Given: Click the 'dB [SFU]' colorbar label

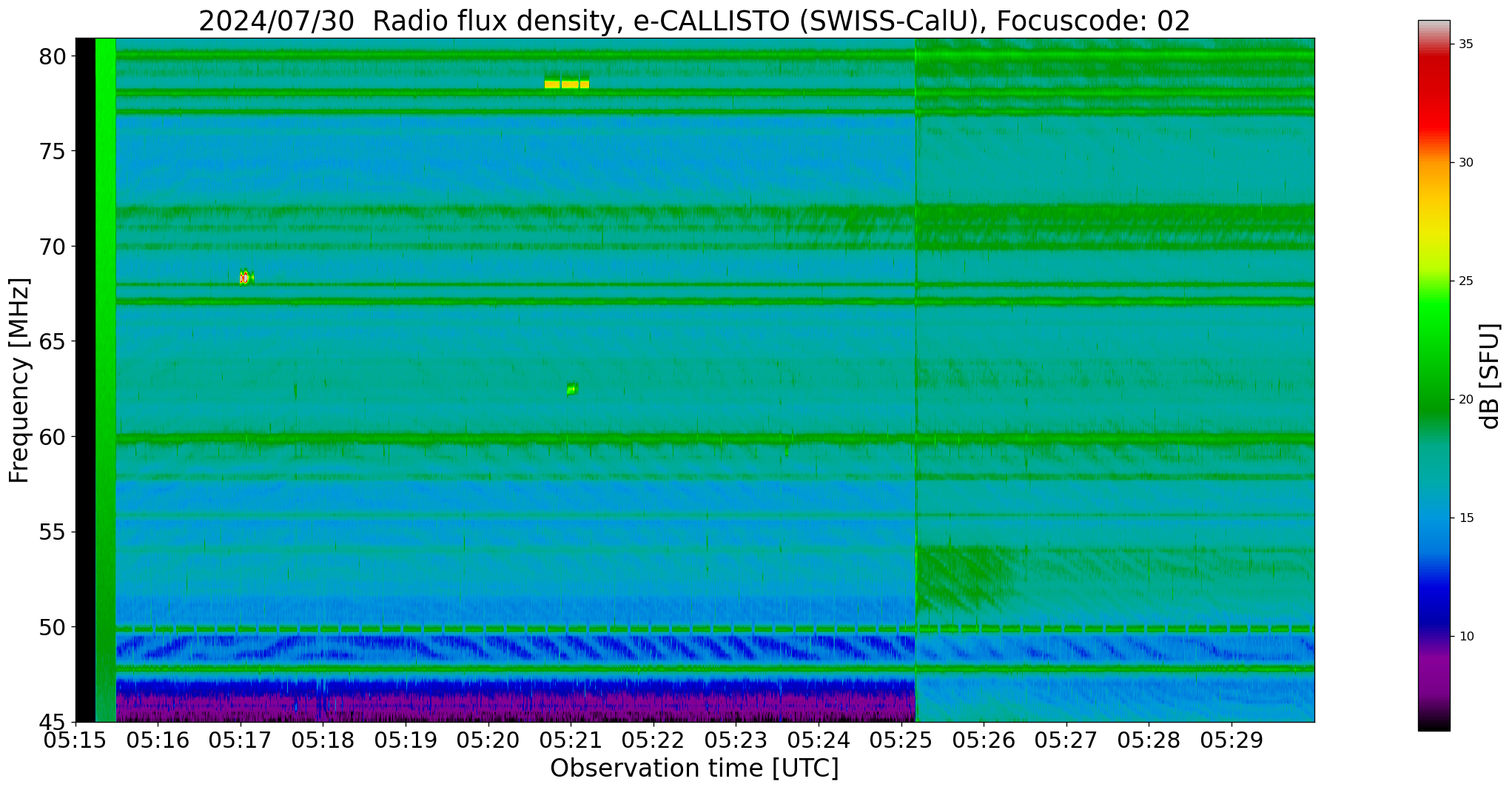Looking at the screenshot, I should (x=1490, y=376).
